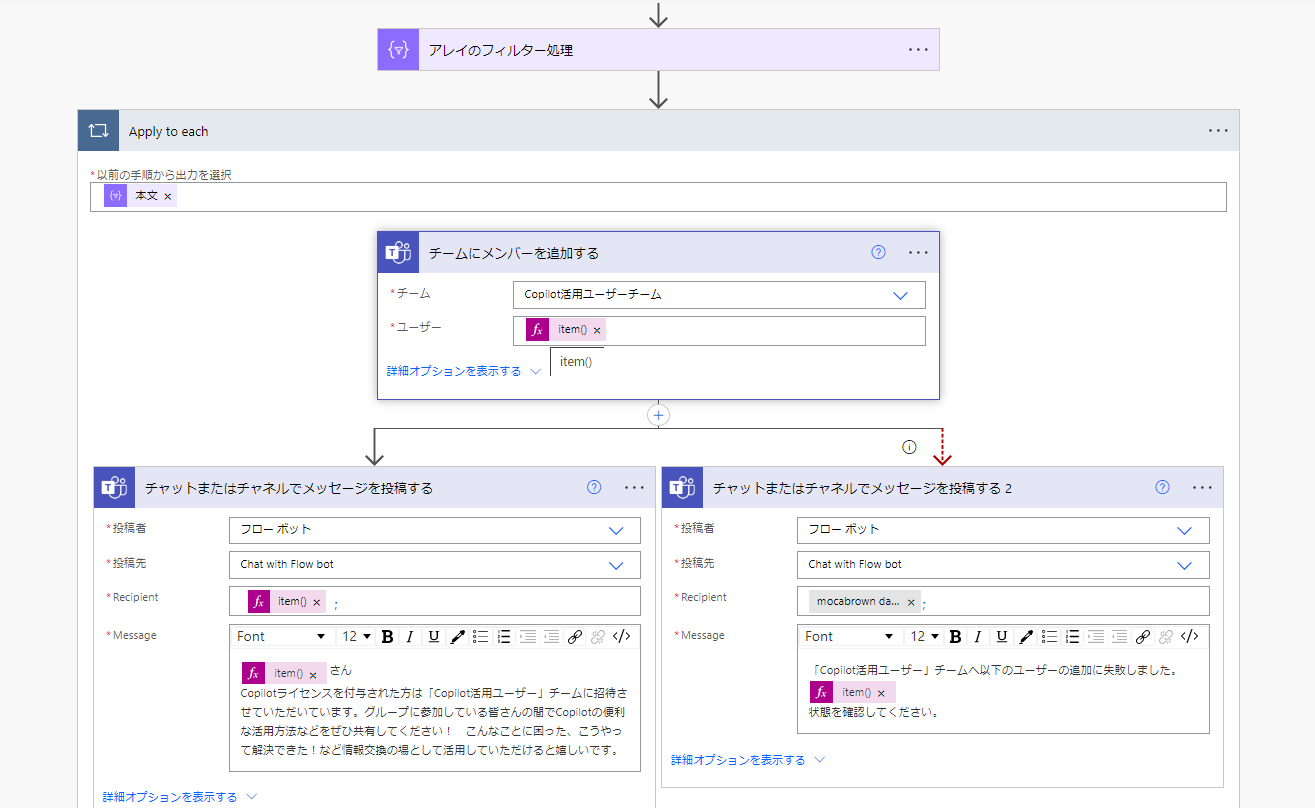
Task: Expand 投稿先 dropdown in left message action
Action: (x=616, y=565)
